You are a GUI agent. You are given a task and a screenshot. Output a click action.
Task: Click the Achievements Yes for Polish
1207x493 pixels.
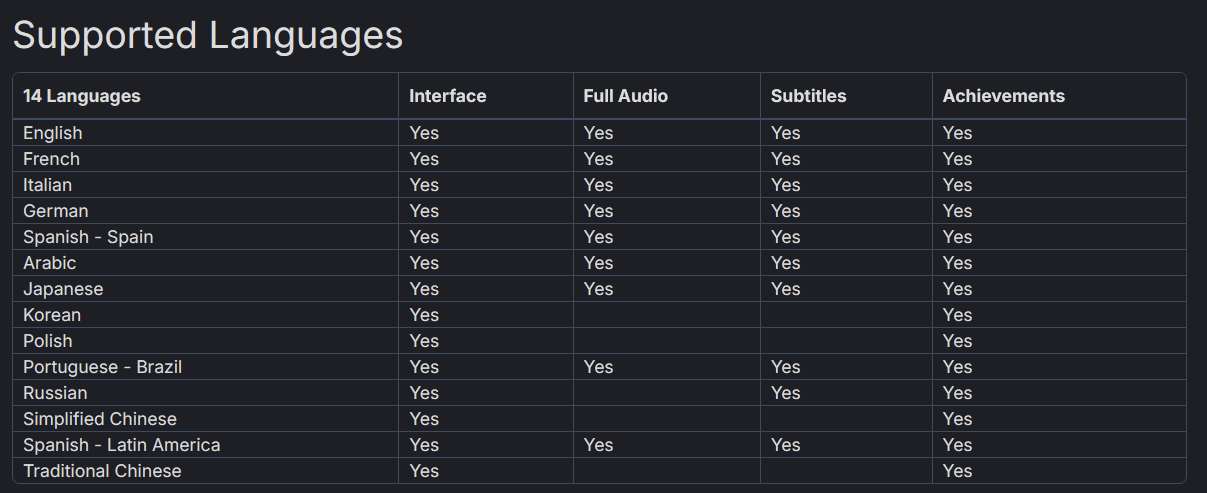pos(957,341)
